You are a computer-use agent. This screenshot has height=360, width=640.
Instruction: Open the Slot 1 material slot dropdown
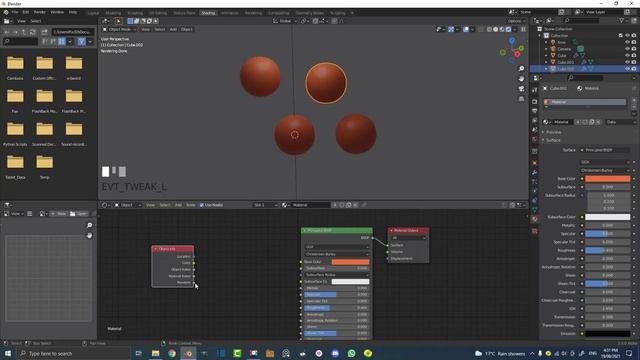tap(265, 205)
